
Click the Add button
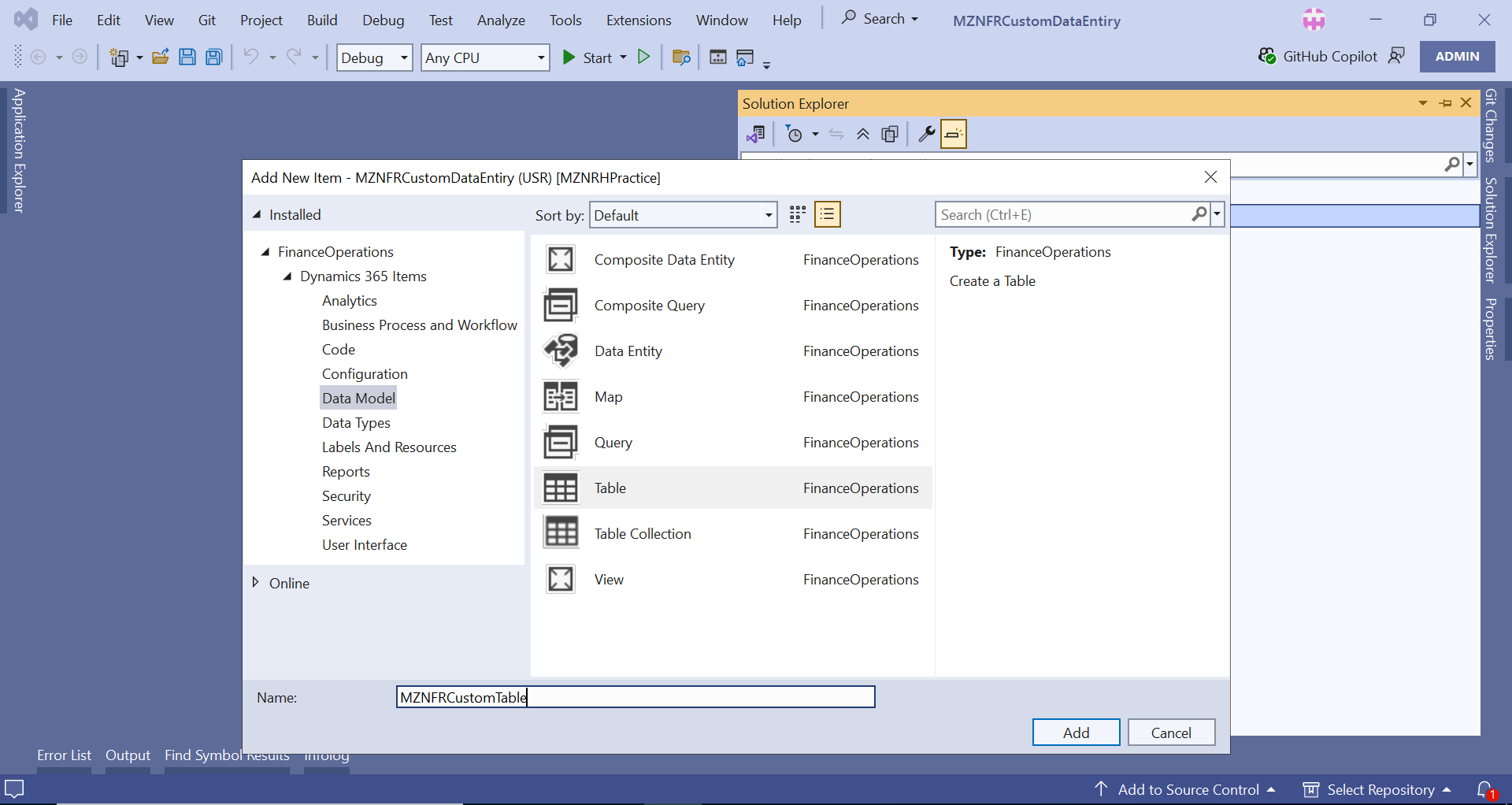(1076, 733)
